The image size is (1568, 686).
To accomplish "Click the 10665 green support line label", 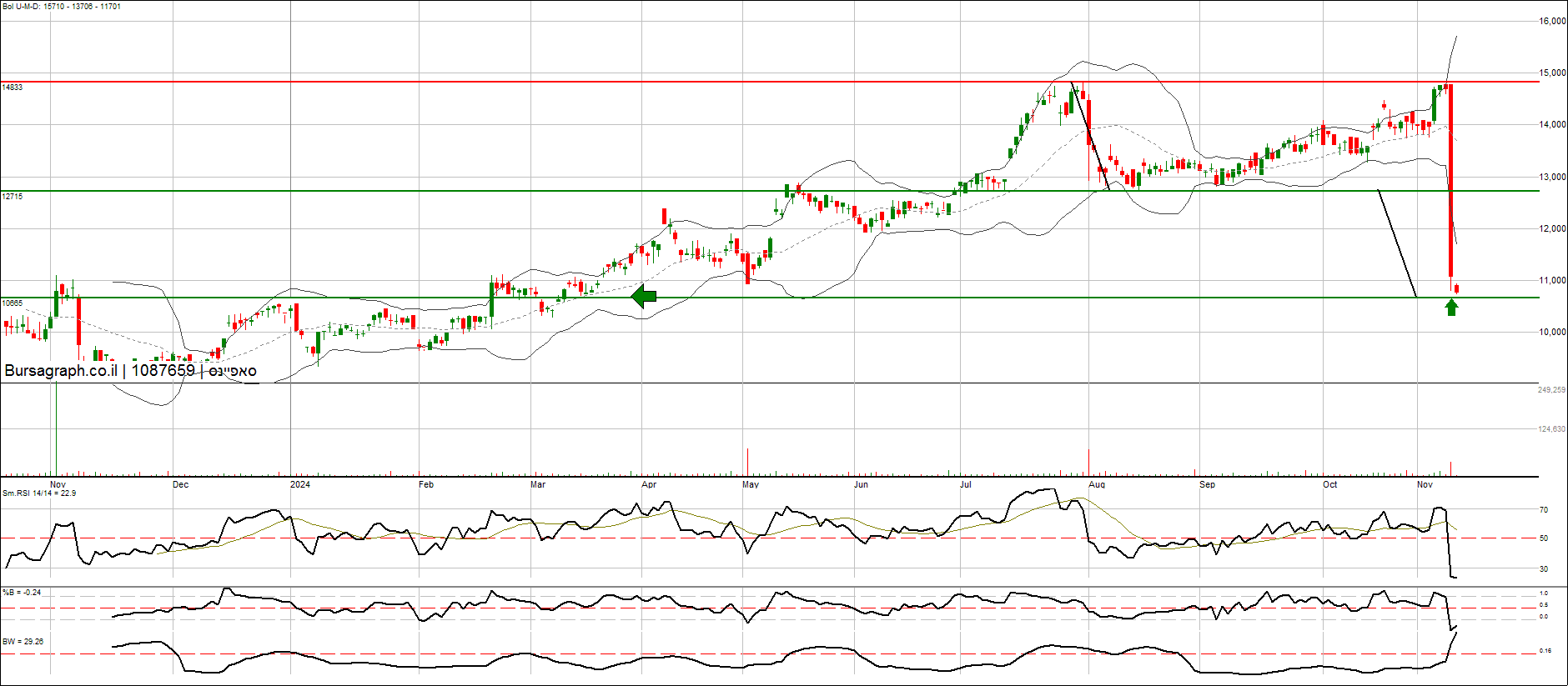I will tap(13, 303).
